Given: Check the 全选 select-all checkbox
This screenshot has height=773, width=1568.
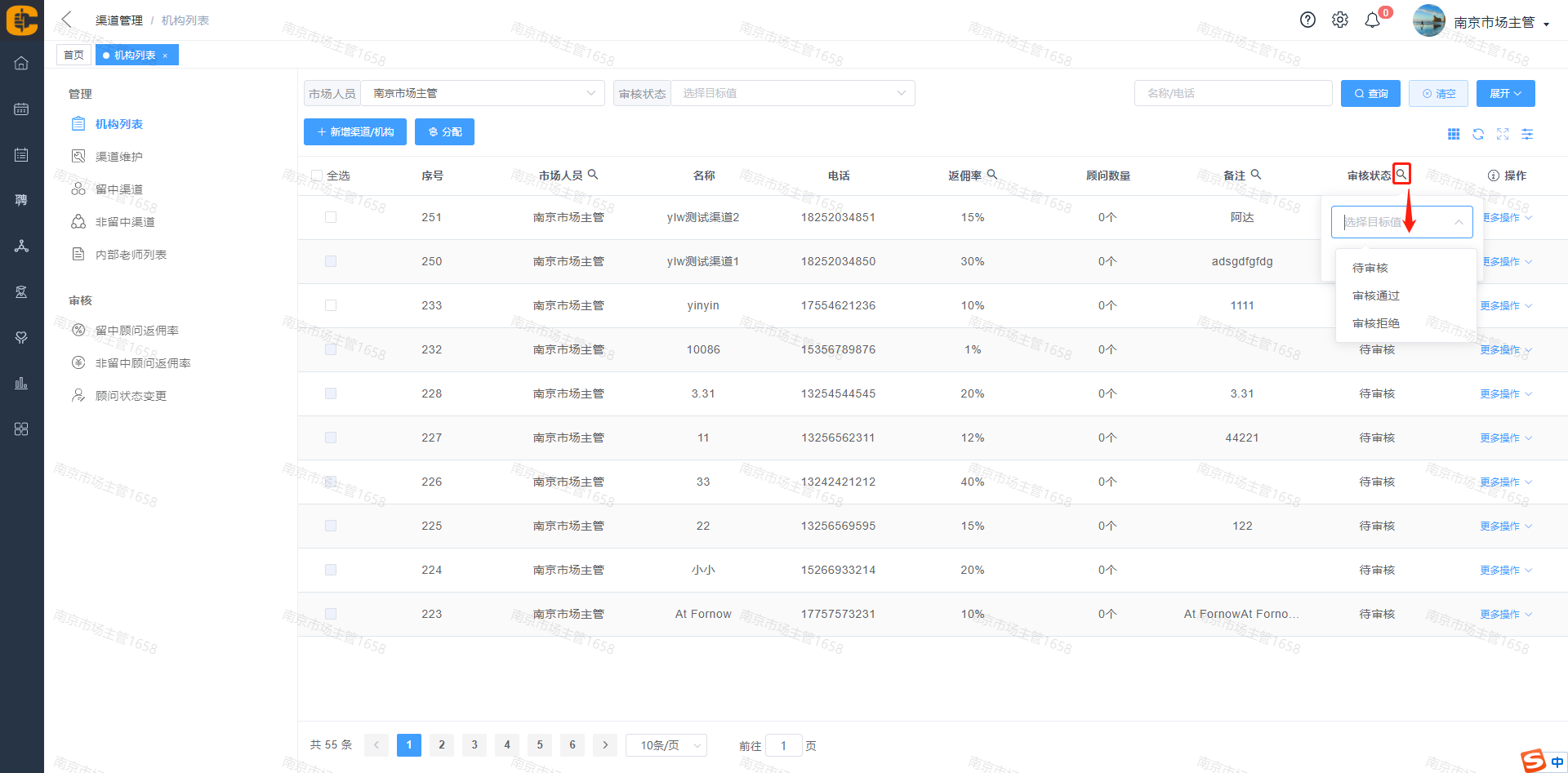Looking at the screenshot, I should 317,175.
